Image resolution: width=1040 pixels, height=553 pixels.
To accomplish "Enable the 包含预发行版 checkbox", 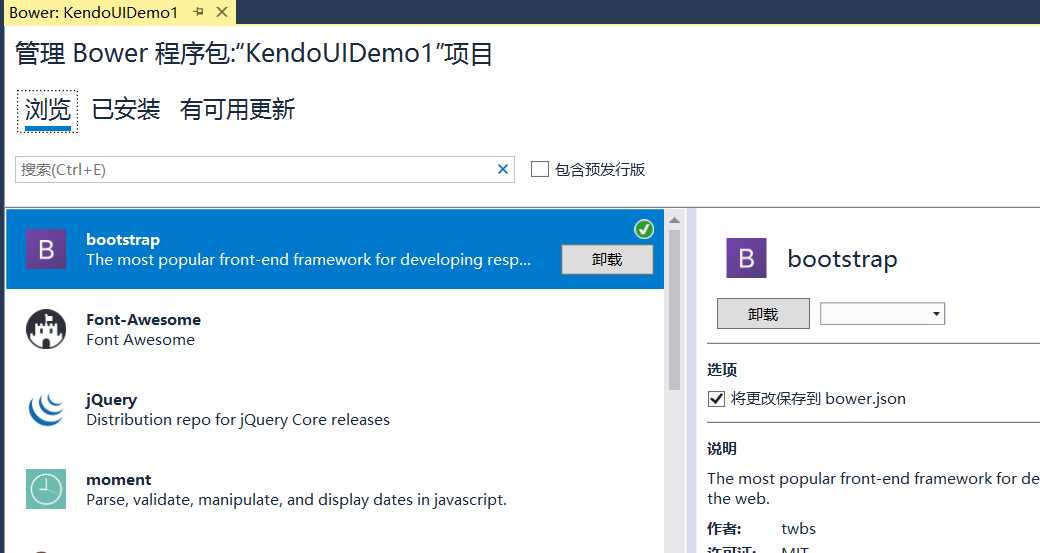I will [x=540, y=169].
